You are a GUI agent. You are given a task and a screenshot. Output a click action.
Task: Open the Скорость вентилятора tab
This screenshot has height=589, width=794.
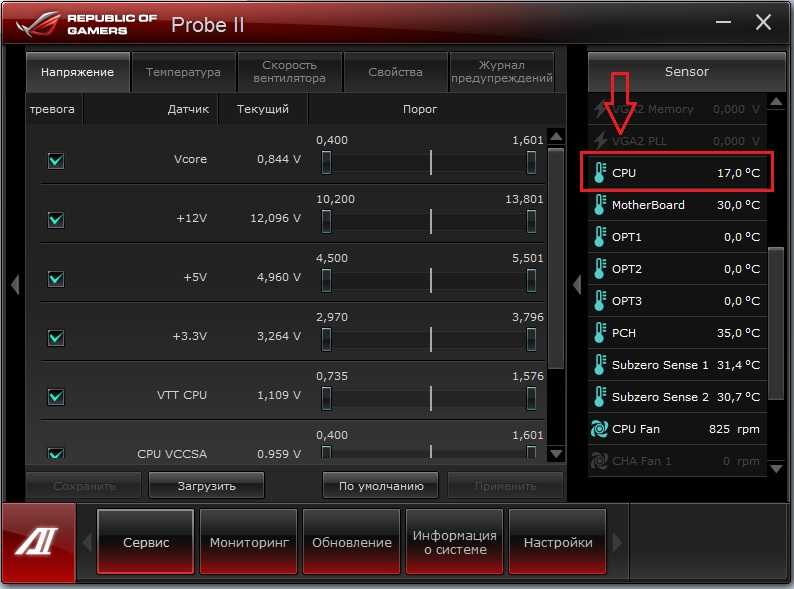coord(289,72)
